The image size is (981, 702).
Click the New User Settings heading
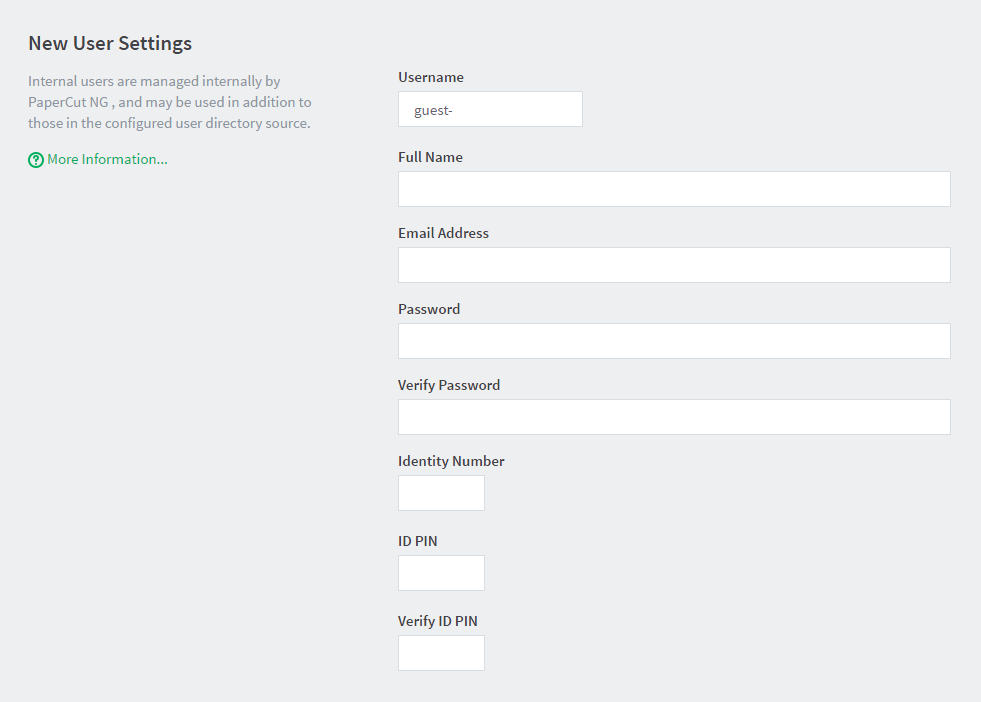pyautogui.click(x=110, y=43)
